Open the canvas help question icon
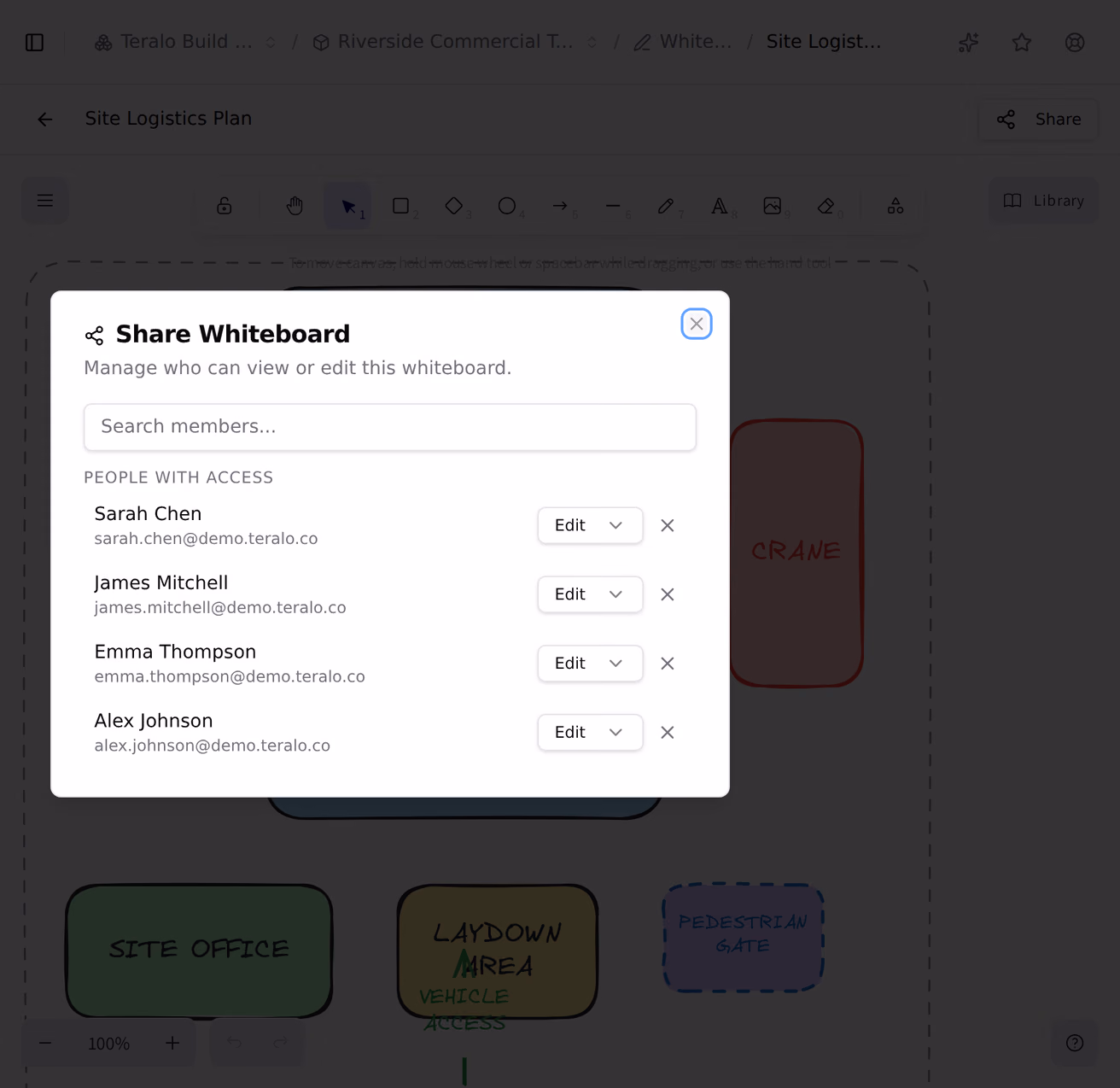Image resolution: width=1120 pixels, height=1088 pixels. point(1075,1043)
